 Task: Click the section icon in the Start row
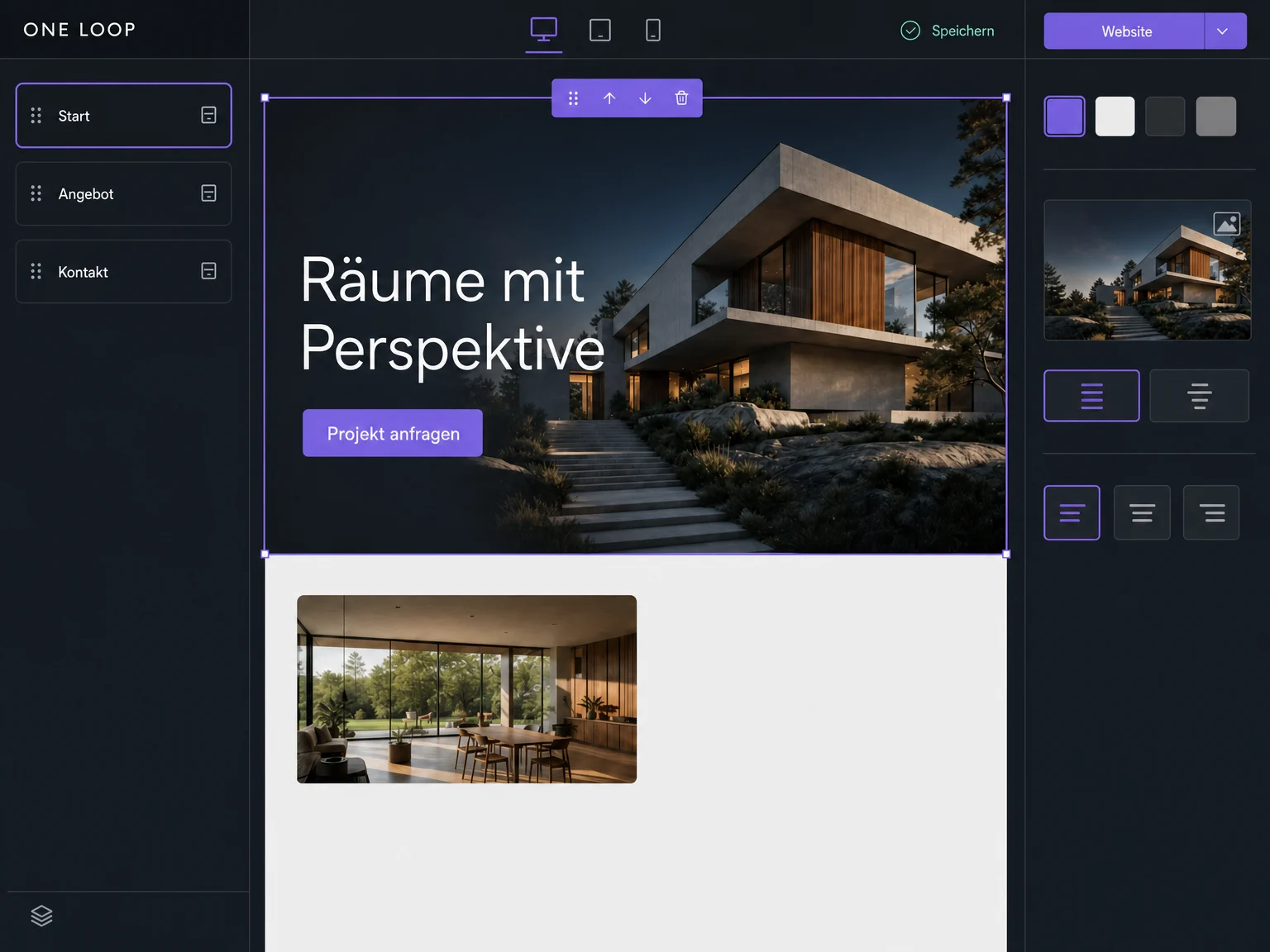point(209,116)
